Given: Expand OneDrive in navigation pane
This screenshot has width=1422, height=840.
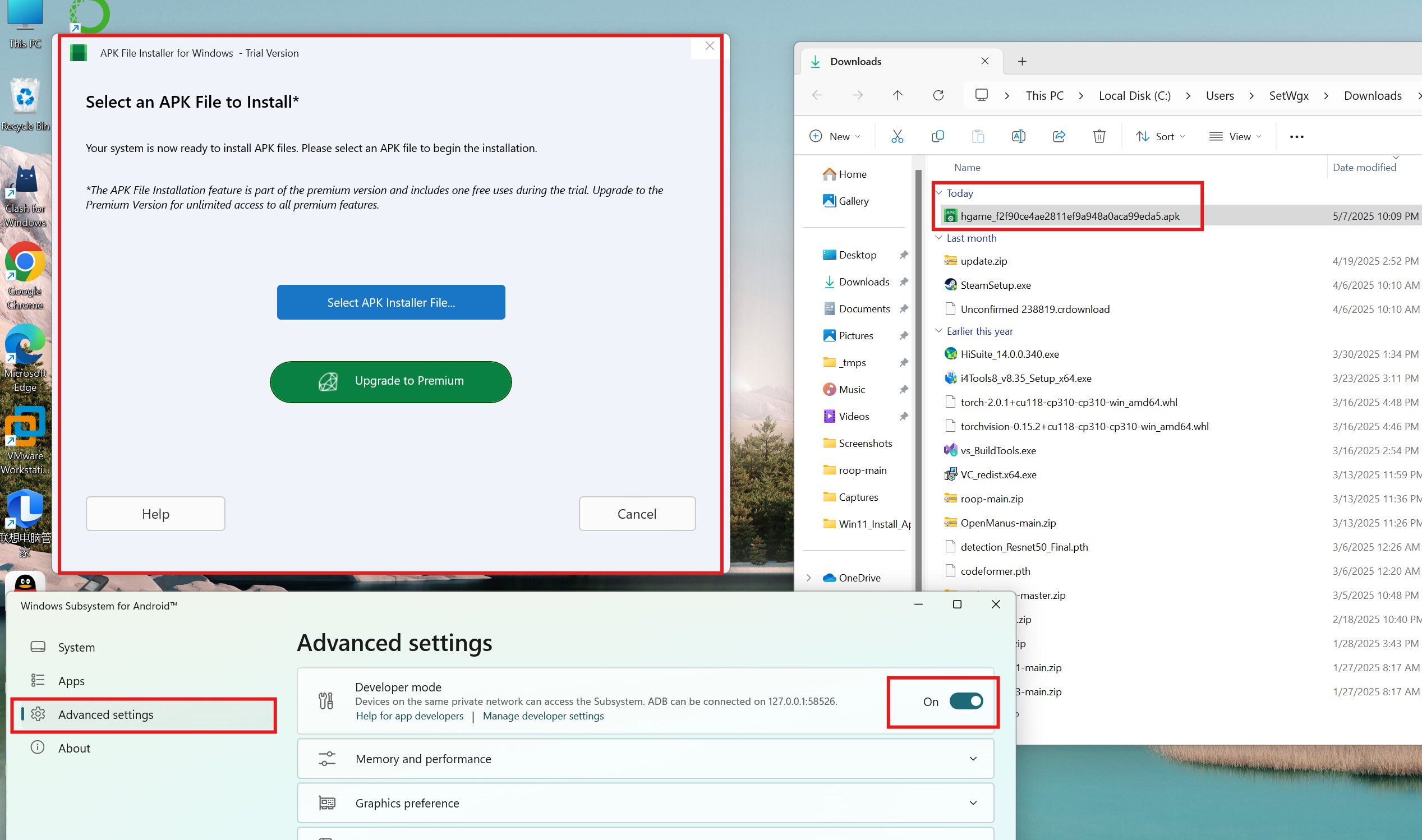Looking at the screenshot, I should pyautogui.click(x=808, y=578).
